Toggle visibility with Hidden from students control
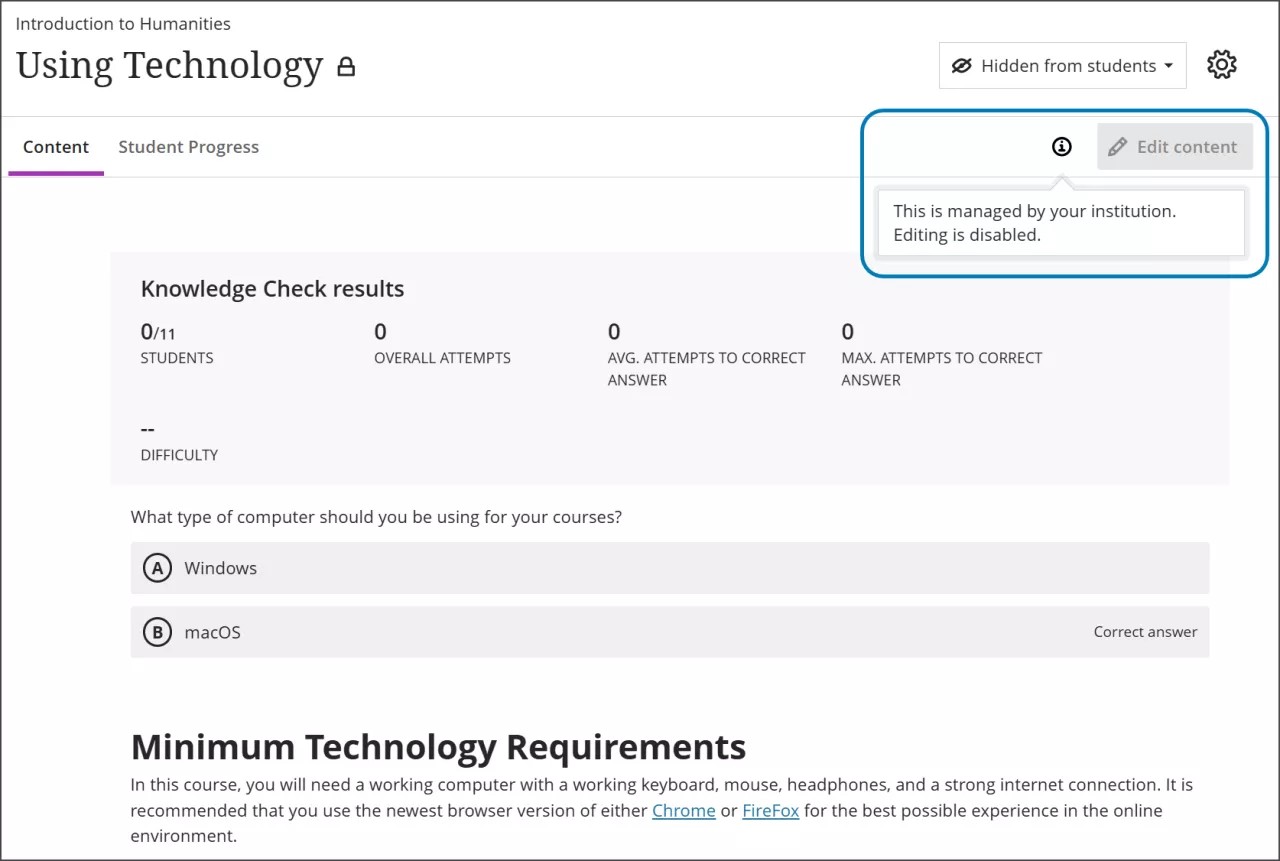Image resolution: width=1280 pixels, height=861 pixels. coord(1062,65)
